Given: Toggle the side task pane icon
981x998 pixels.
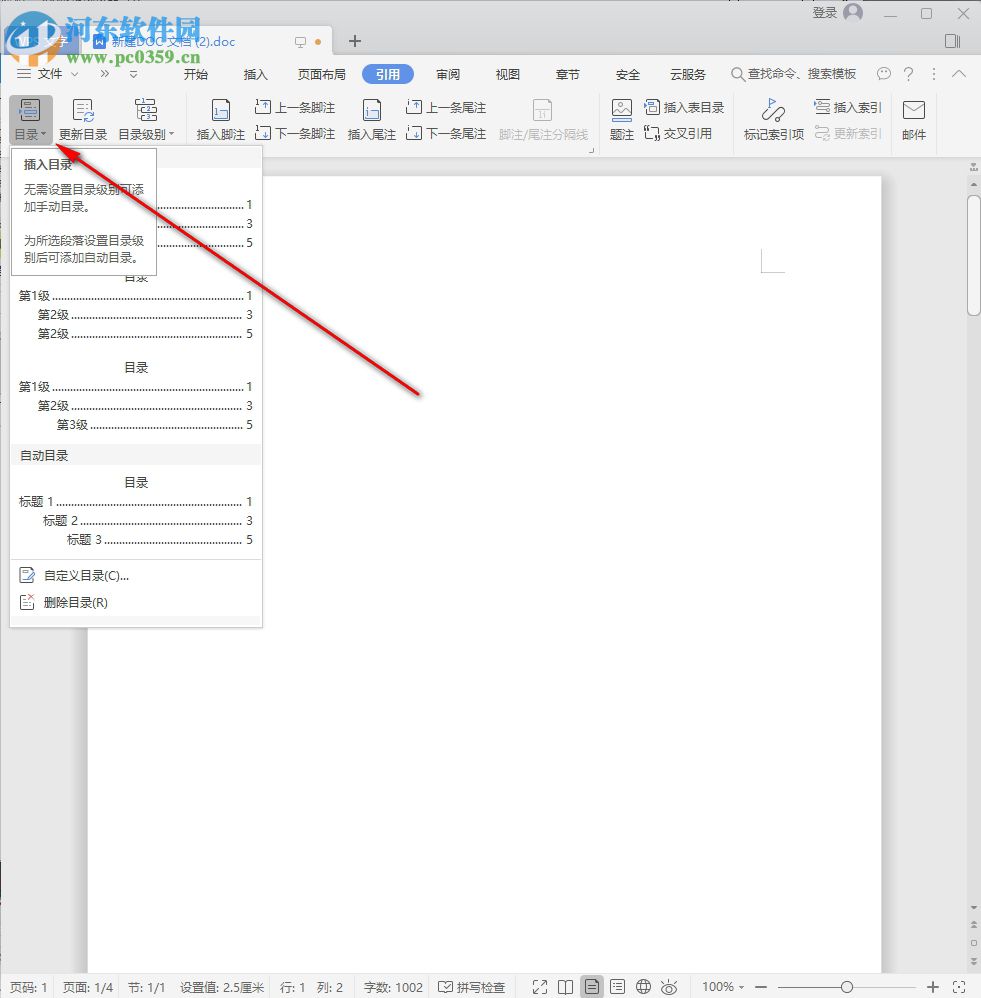Looking at the screenshot, I should click(952, 41).
